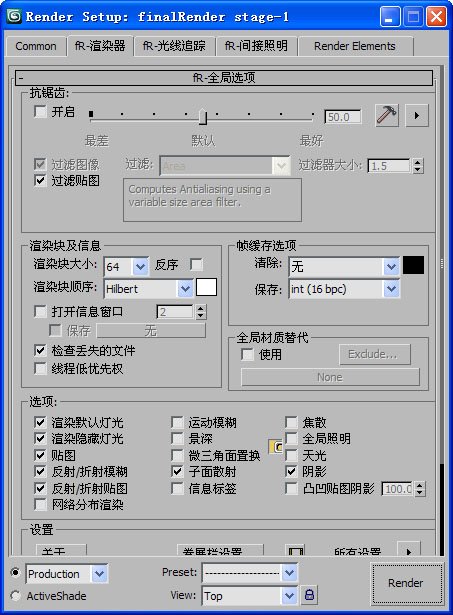The height and width of the screenshot is (615, 453).
Task: Enable 凸凹贴图阴影 checkbox
Action: coord(291,488)
